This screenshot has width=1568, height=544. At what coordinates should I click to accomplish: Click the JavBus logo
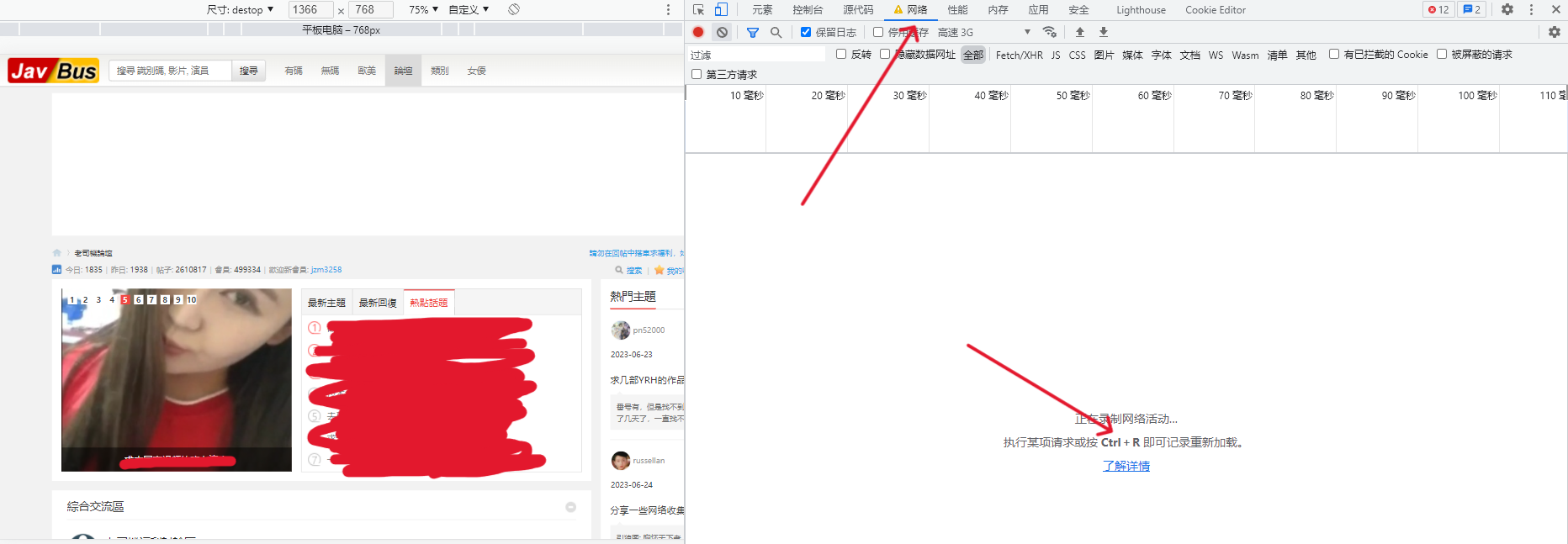(53, 71)
